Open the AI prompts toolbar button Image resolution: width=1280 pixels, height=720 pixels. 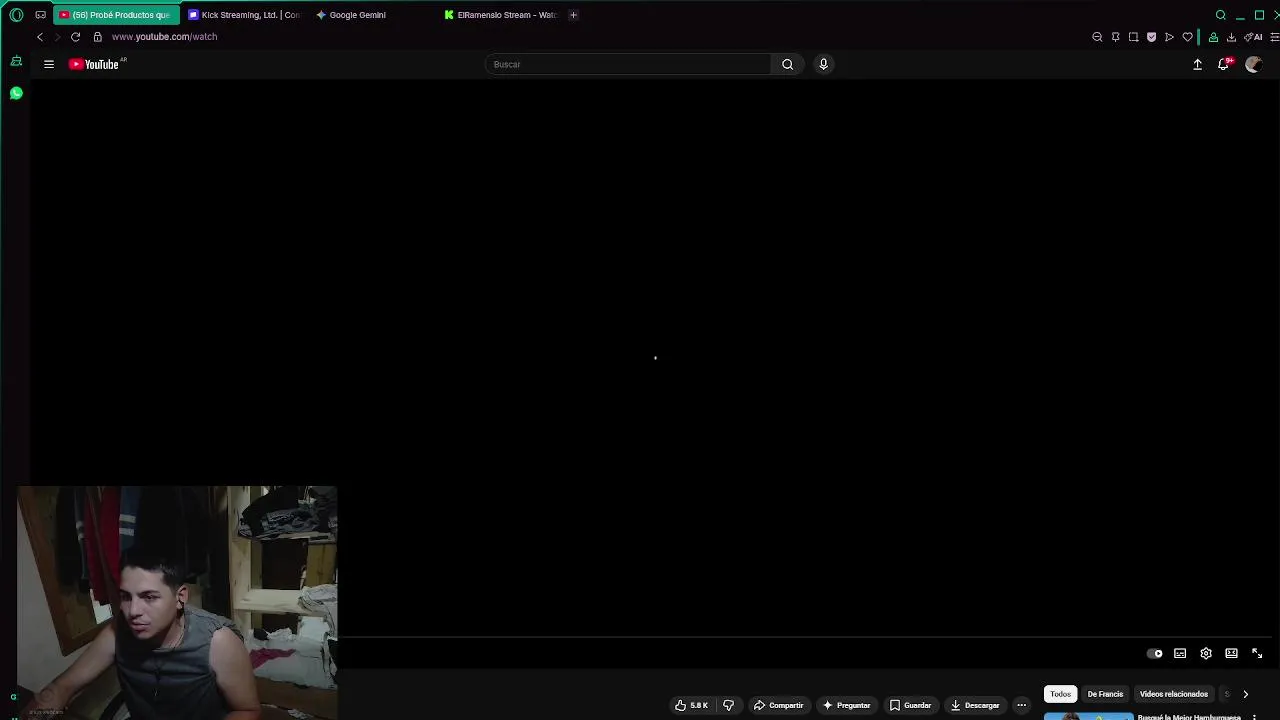(x=1253, y=37)
